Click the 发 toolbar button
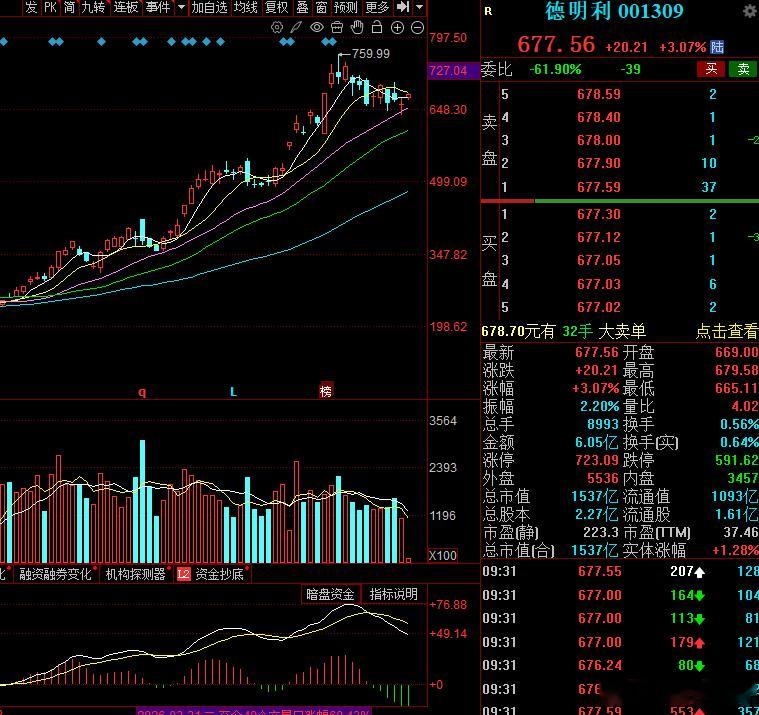Screen dimensions: 759x715 point(31,7)
